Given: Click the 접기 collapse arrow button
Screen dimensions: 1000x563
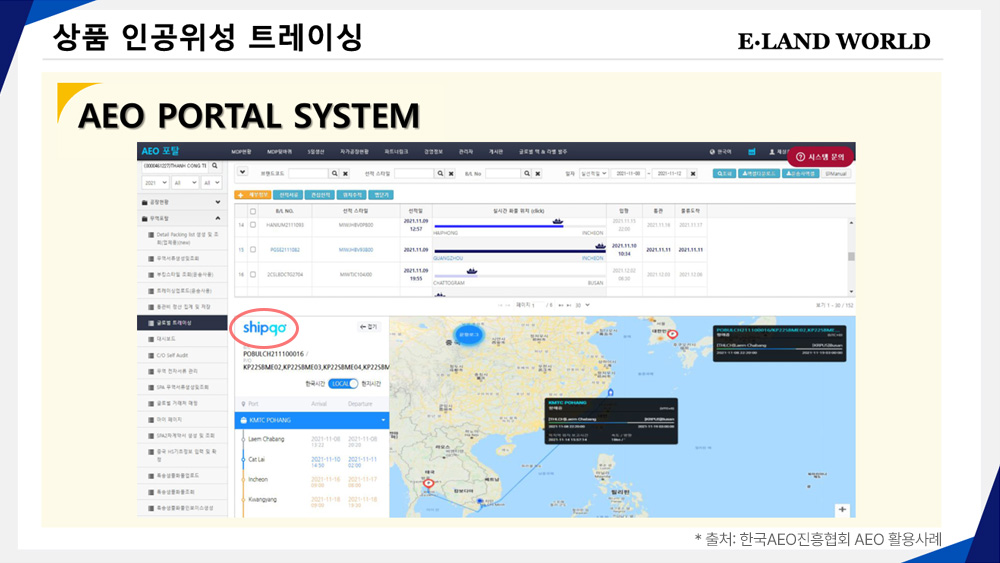Looking at the screenshot, I should tap(369, 327).
